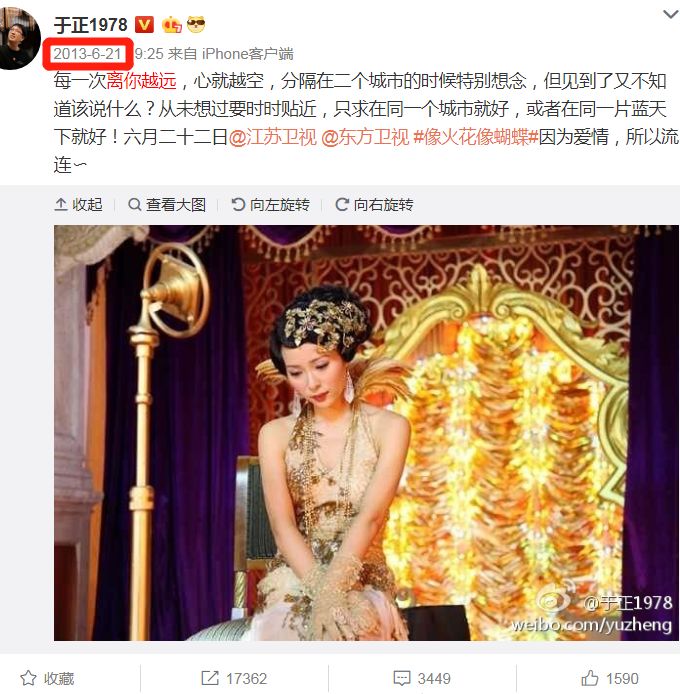680x694 pixels.
Task: Click the posted photo of woman in gold
Action: pyautogui.click(x=366, y=433)
